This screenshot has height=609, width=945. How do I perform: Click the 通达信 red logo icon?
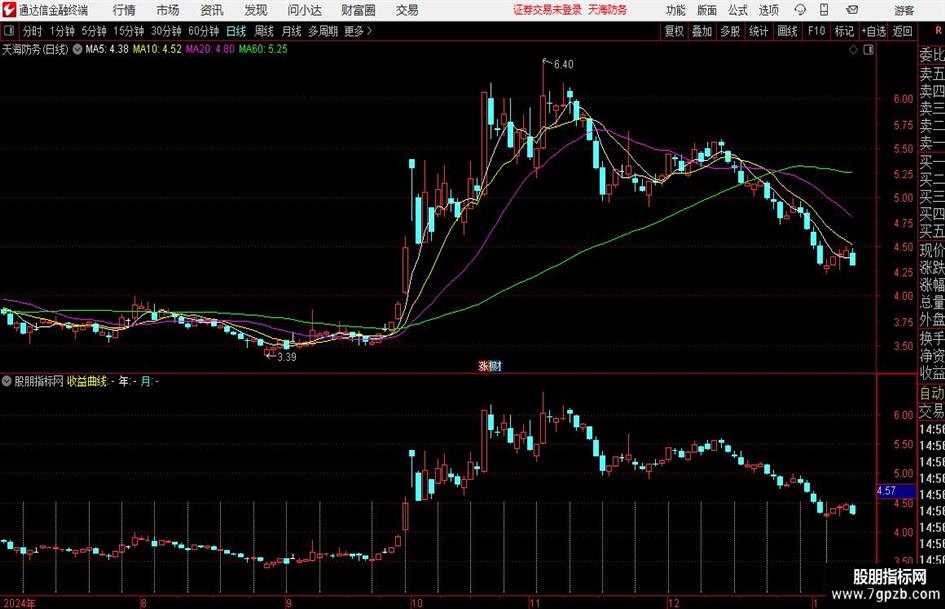9,10
